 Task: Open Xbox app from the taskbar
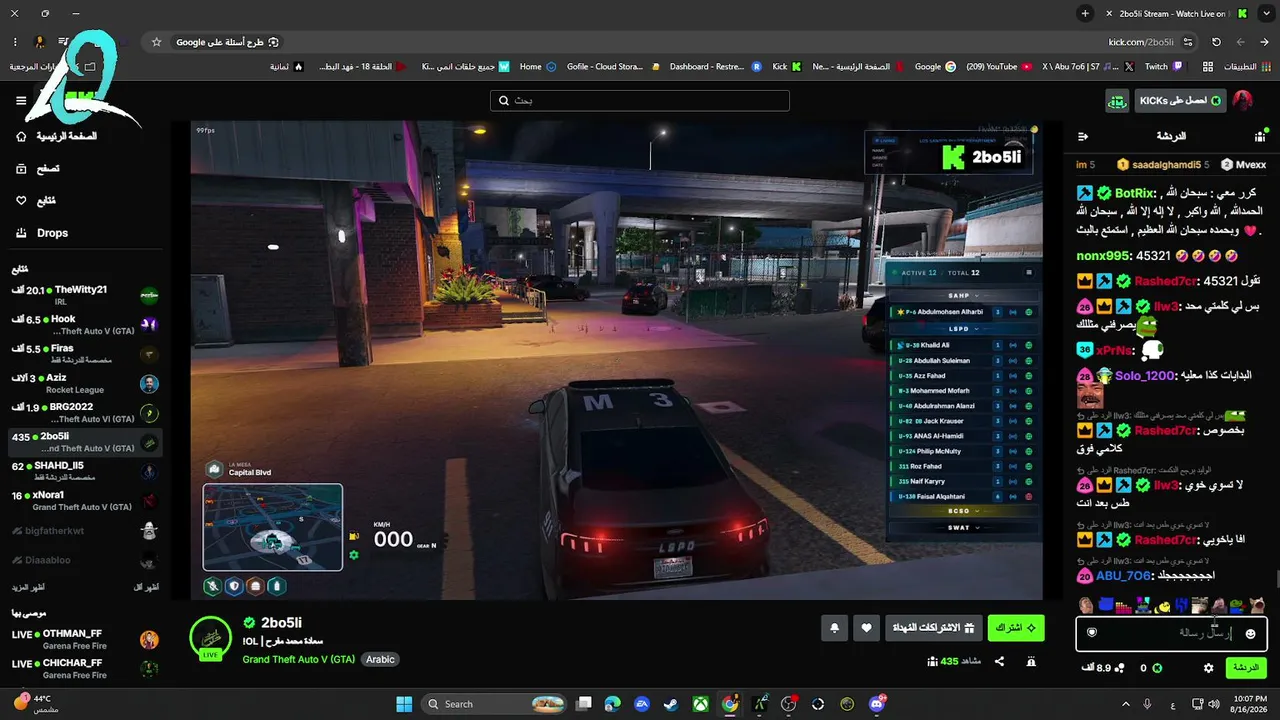click(x=701, y=704)
